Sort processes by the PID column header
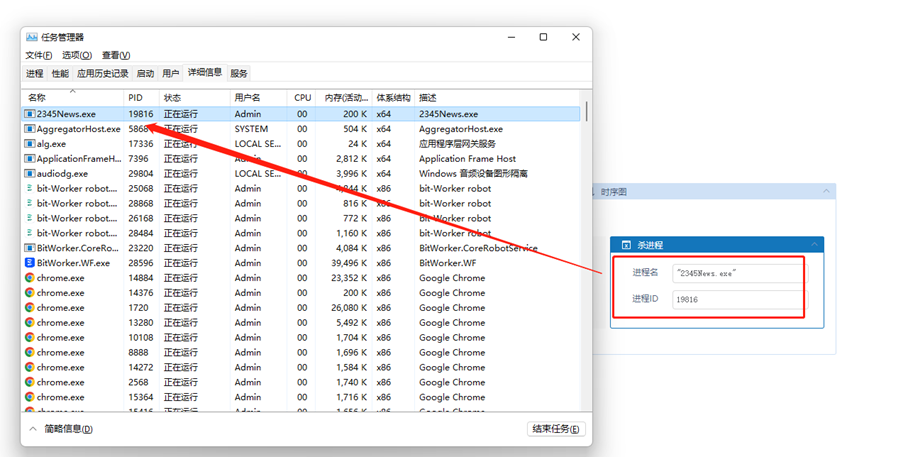The height and width of the screenshot is (457, 908). 136,98
